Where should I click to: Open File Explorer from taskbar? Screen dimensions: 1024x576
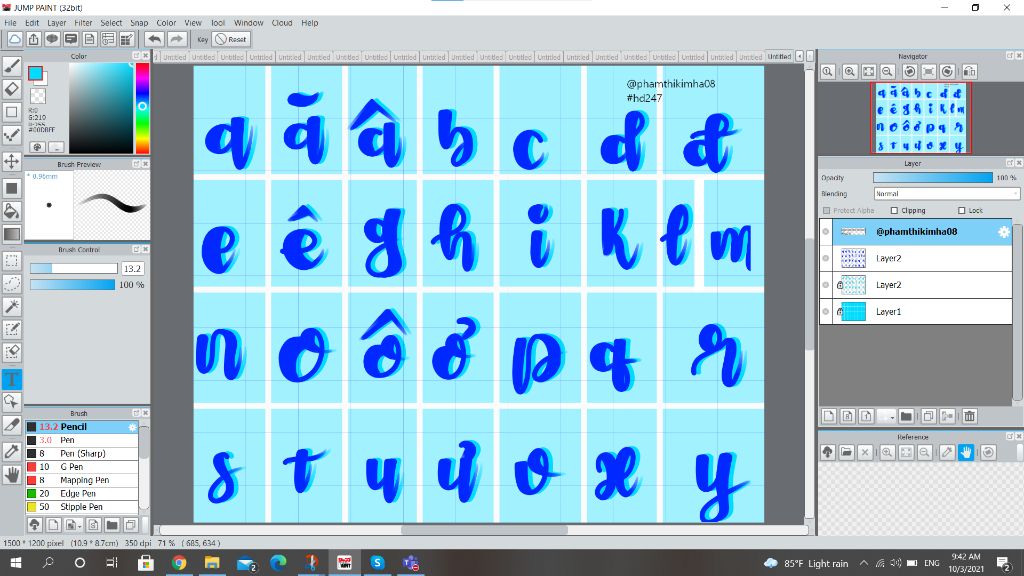[212, 562]
